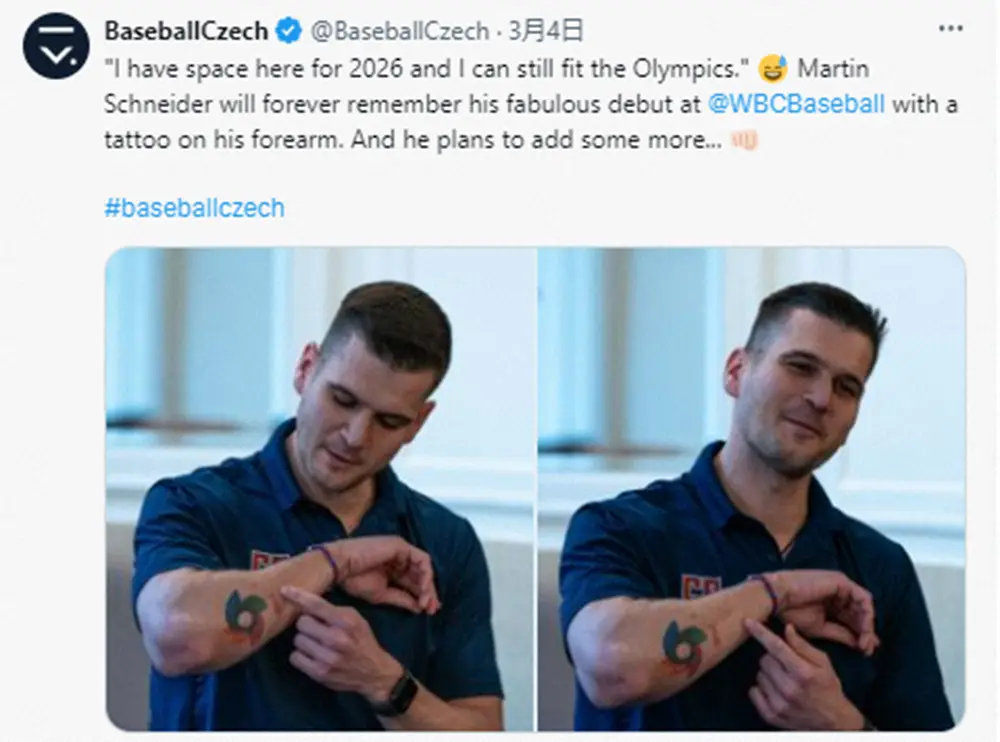Screen dimensions: 1000x742
Task: Open the tweet's 3月4日 timestamp
Action: pos(545,31)
